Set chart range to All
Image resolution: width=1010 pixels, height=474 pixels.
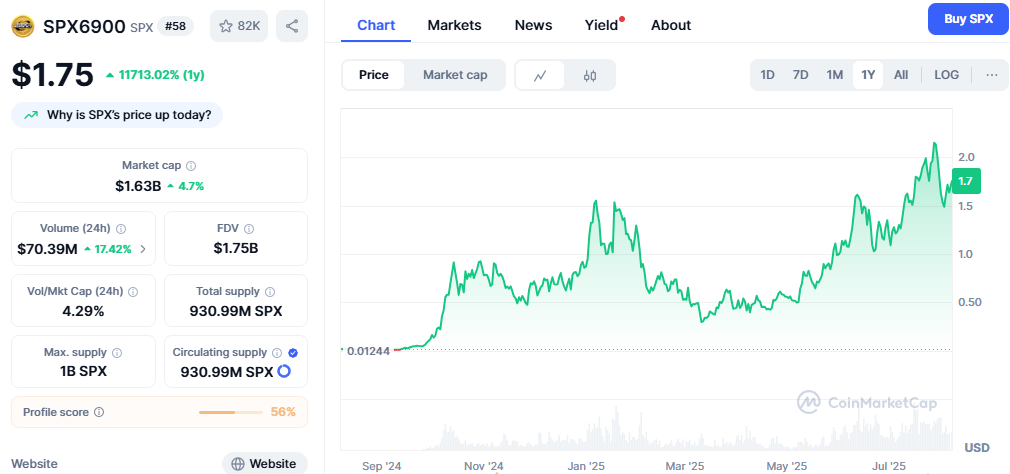pos(901,75)
